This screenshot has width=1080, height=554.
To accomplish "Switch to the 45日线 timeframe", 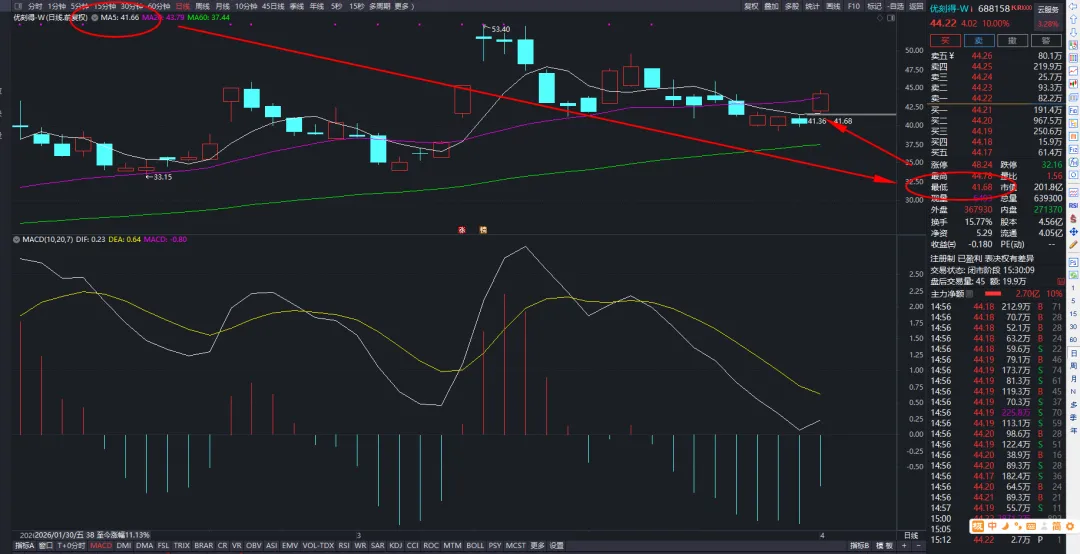I will tap(273, 6).
